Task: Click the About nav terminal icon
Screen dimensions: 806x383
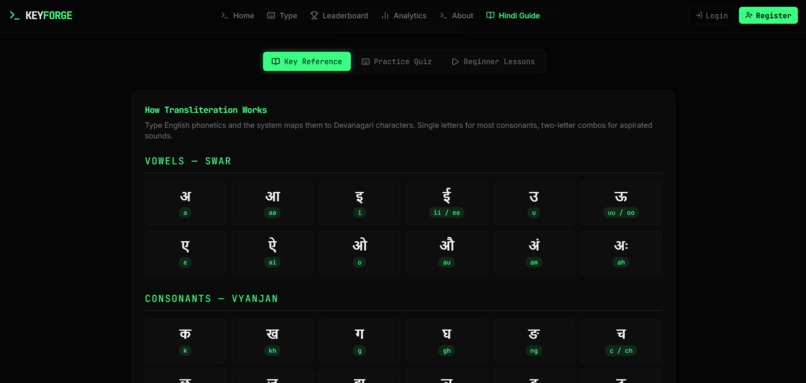Action: tap(443, 15)
